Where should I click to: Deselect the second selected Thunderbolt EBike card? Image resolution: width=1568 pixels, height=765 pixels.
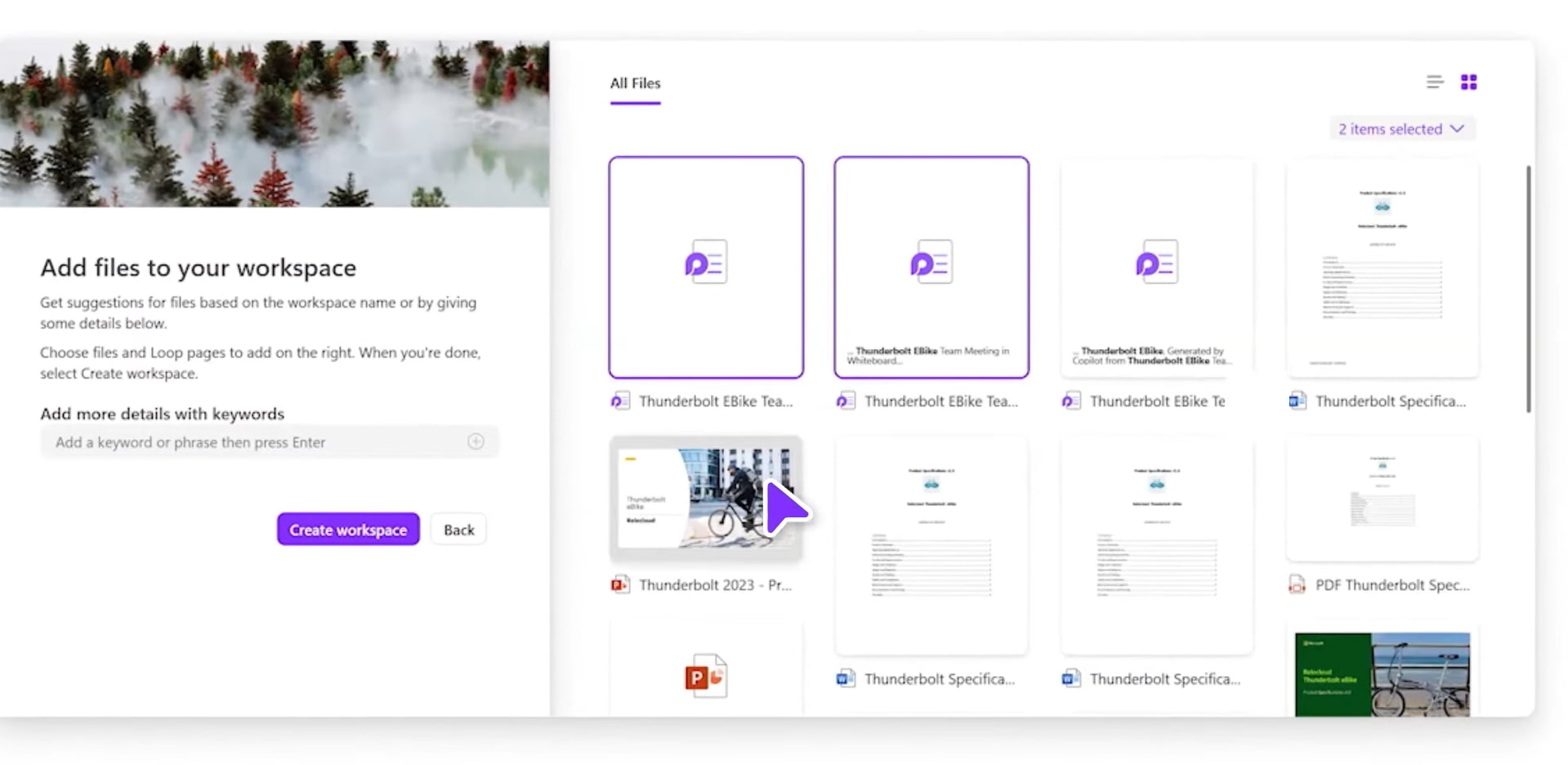(931, 267)
